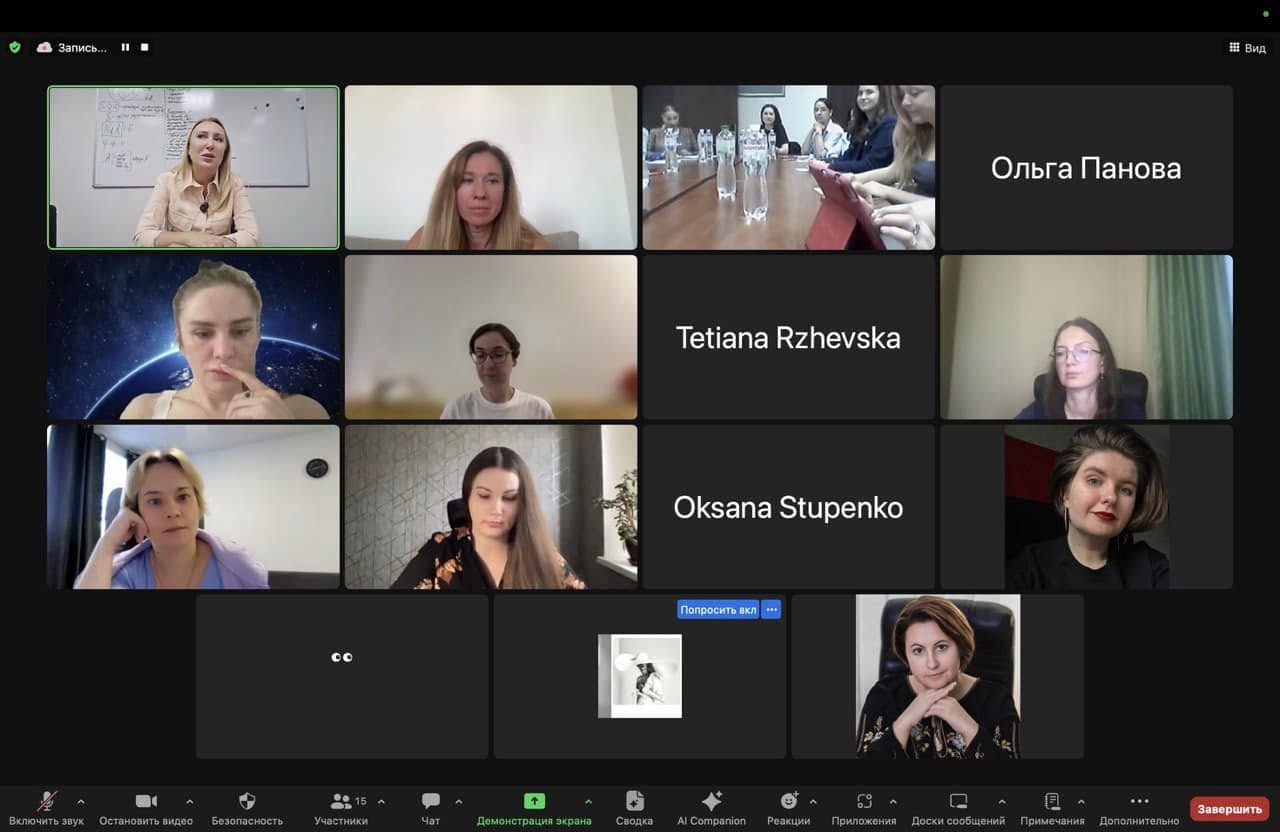Expand audio options chevron beside microphone
Image resolution: width=1280 pixels, height=832 pixels.
point(81,801)
